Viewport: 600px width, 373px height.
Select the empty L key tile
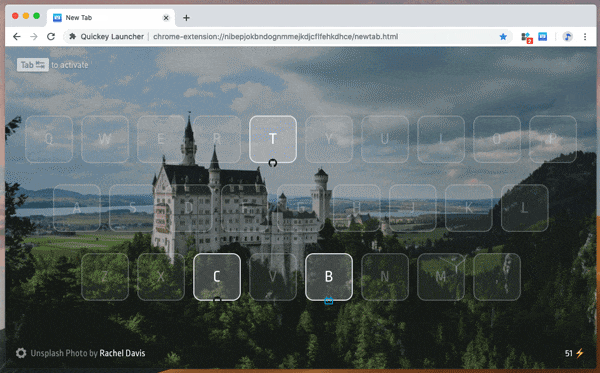click(525, 208)
